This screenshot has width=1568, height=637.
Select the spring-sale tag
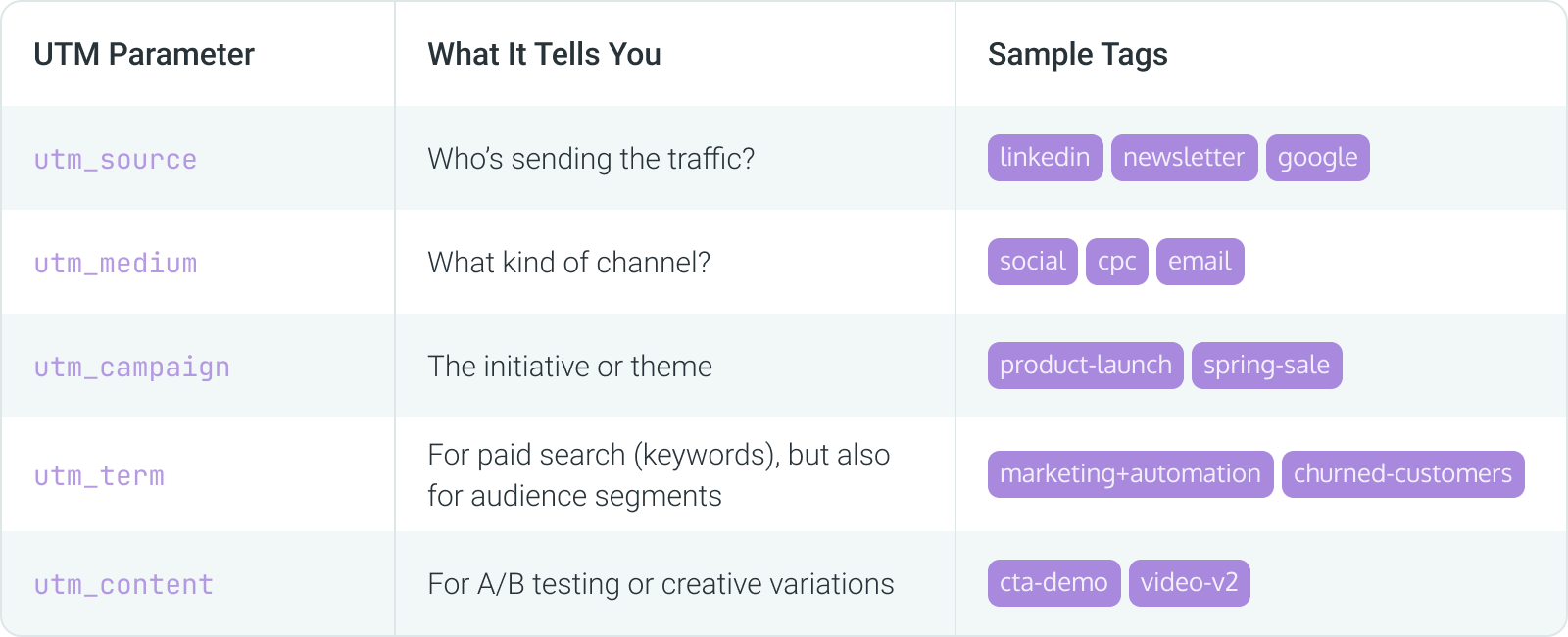(1266, 366)
